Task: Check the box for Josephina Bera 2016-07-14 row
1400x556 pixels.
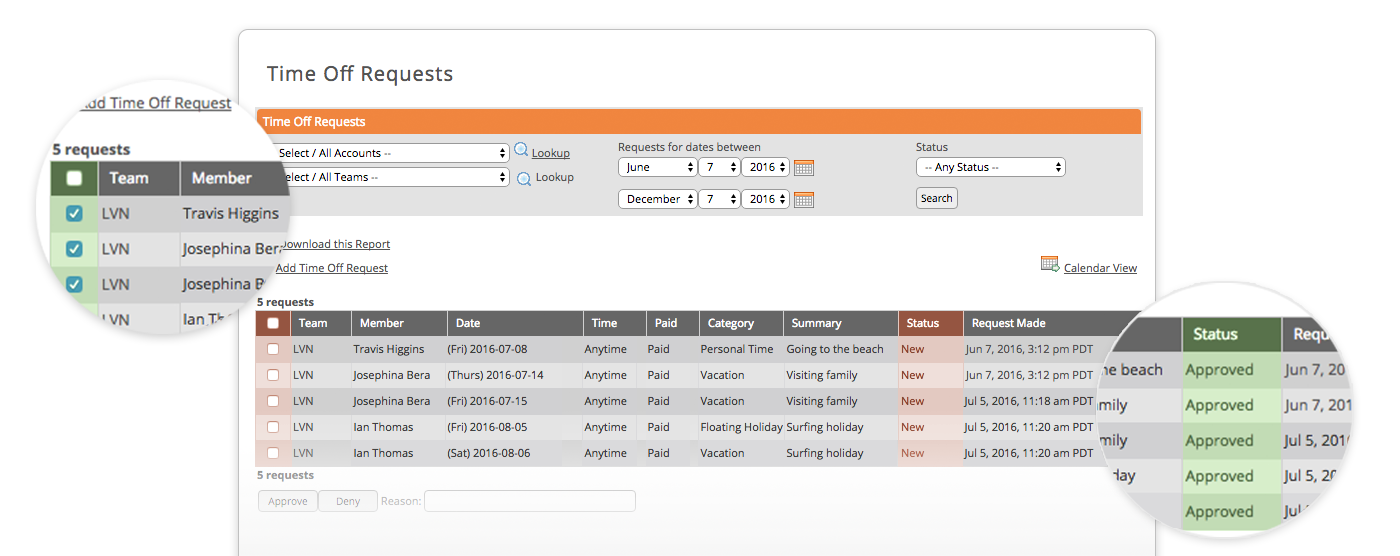Action: [273, 375]
